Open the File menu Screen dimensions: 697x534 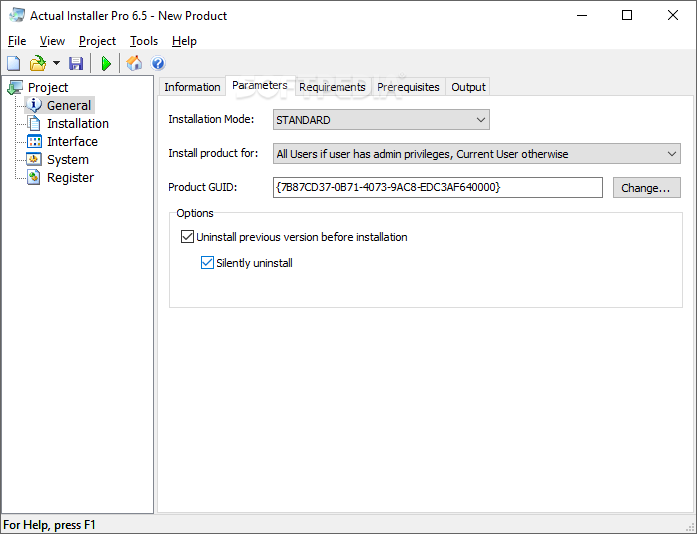point(17,41)
